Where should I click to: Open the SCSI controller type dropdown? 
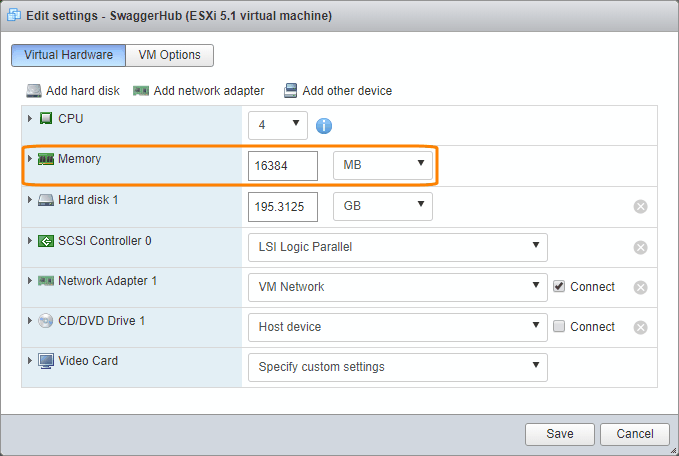click(x=397, y=247)
